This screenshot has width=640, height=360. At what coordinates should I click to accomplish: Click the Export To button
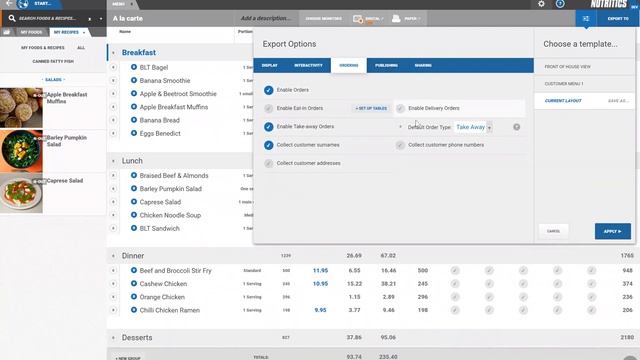(618, 19)
